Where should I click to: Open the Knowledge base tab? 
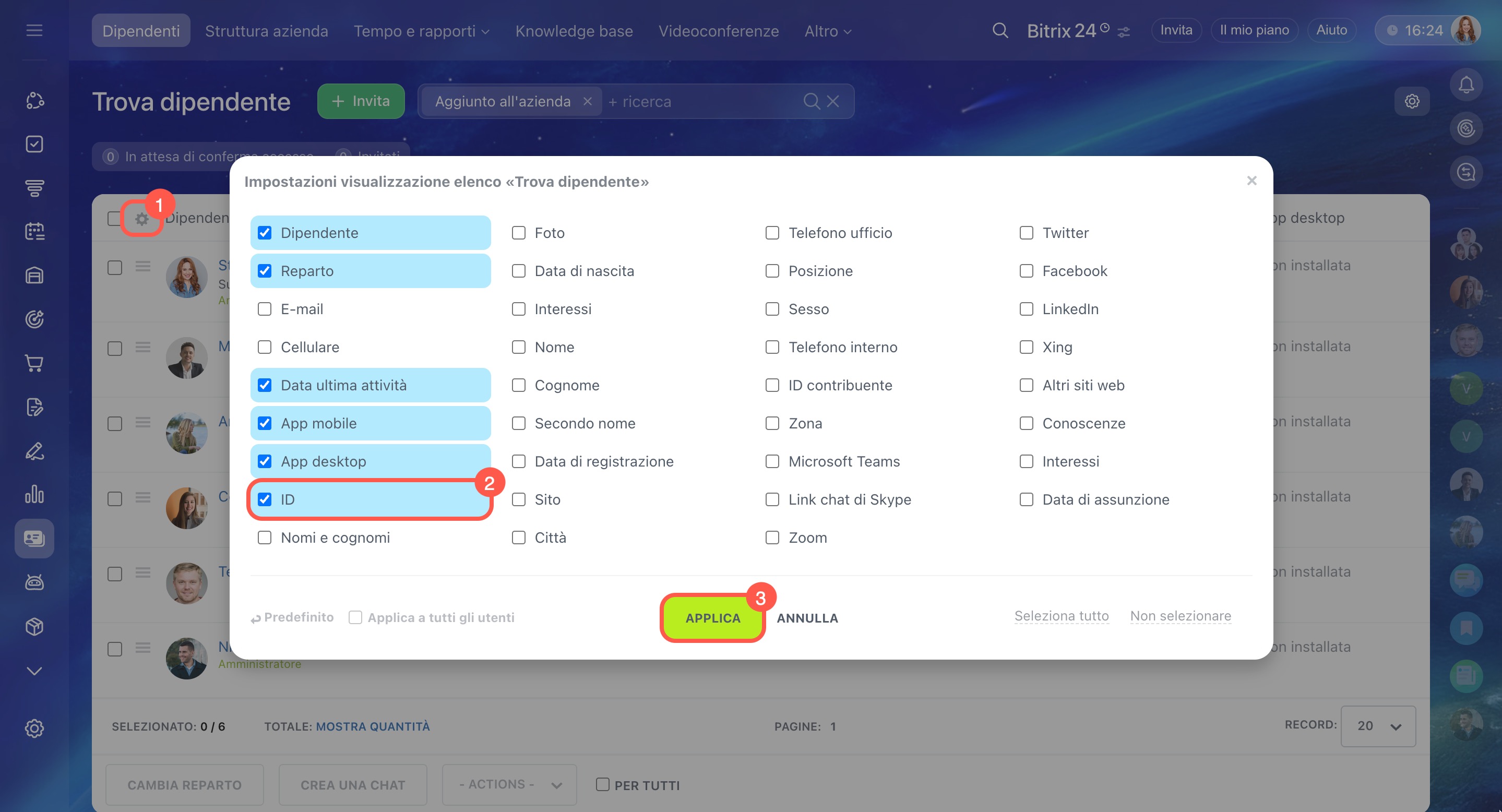tap(574, 31)
